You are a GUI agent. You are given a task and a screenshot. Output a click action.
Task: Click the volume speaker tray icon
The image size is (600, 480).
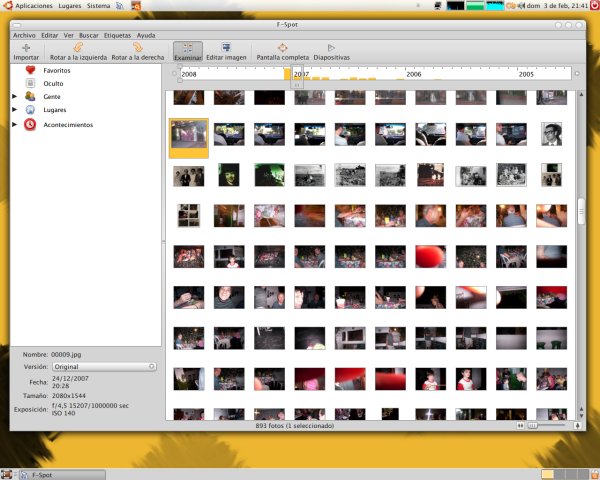521,6
